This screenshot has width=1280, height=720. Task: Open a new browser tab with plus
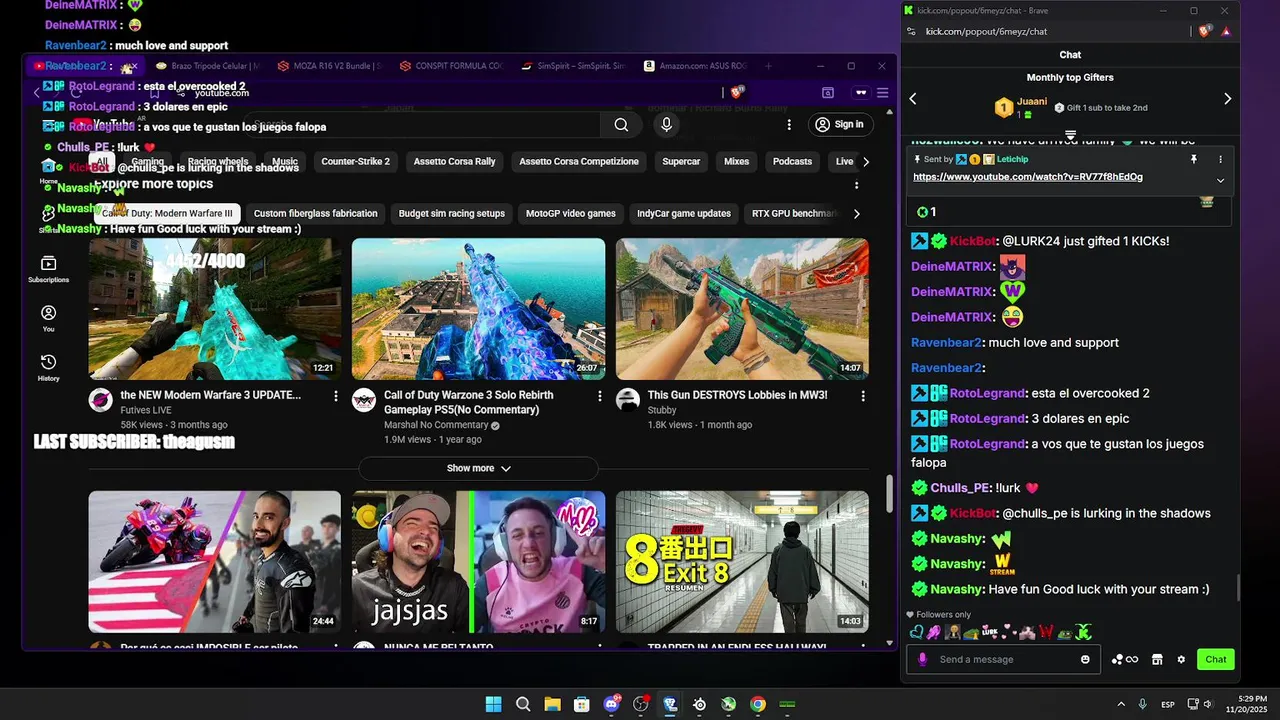tap(769, 66)
